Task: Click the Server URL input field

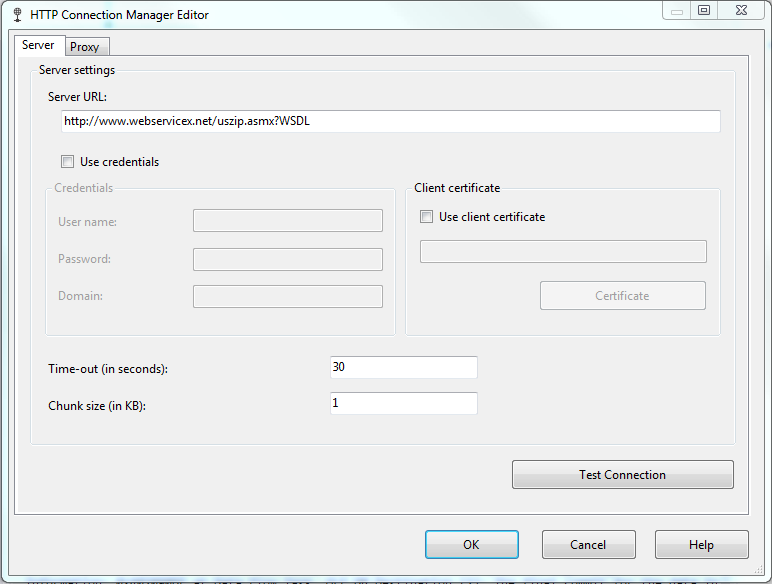Action: (x=390, y=121)
